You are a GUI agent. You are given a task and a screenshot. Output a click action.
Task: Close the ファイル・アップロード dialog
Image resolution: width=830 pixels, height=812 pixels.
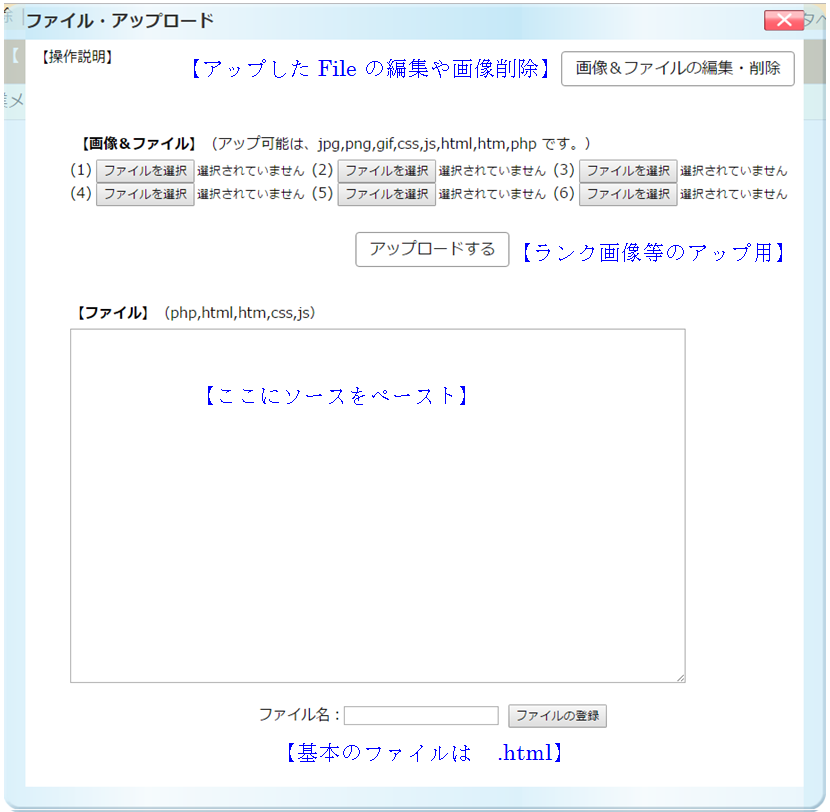tap(783, 20)
